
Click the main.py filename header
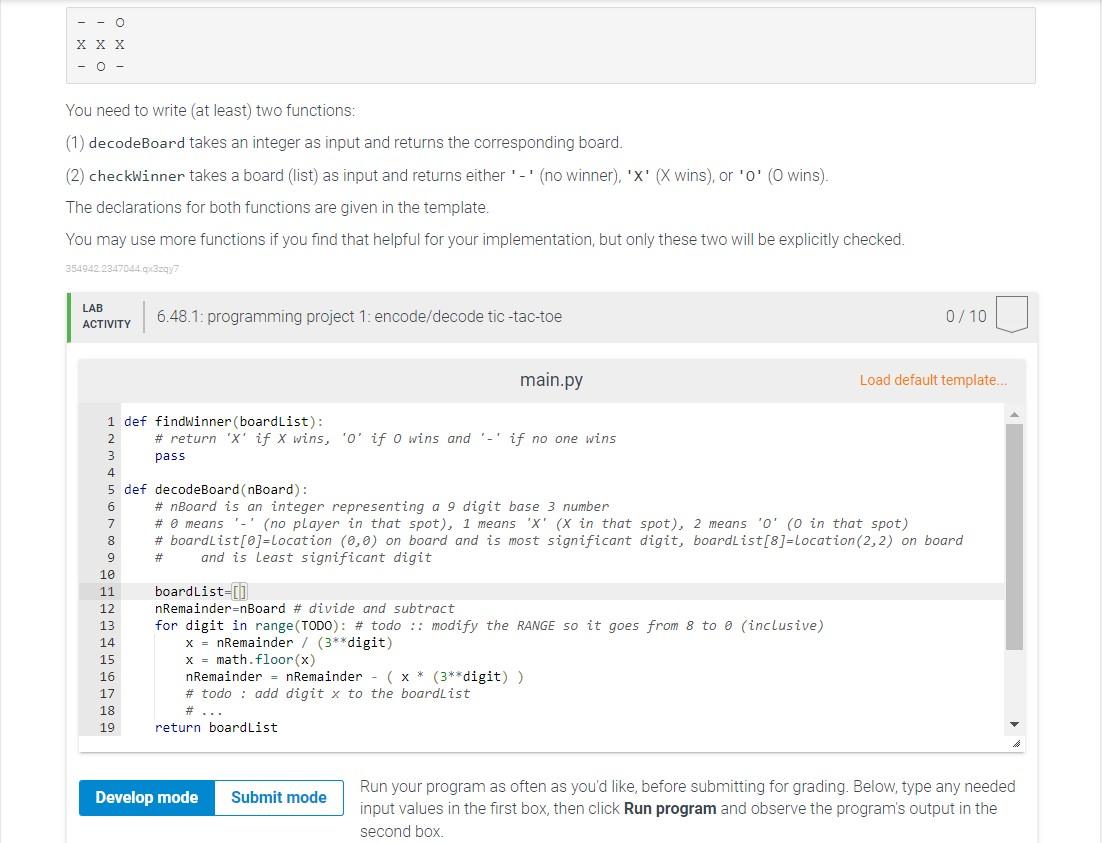coord(551,380)
